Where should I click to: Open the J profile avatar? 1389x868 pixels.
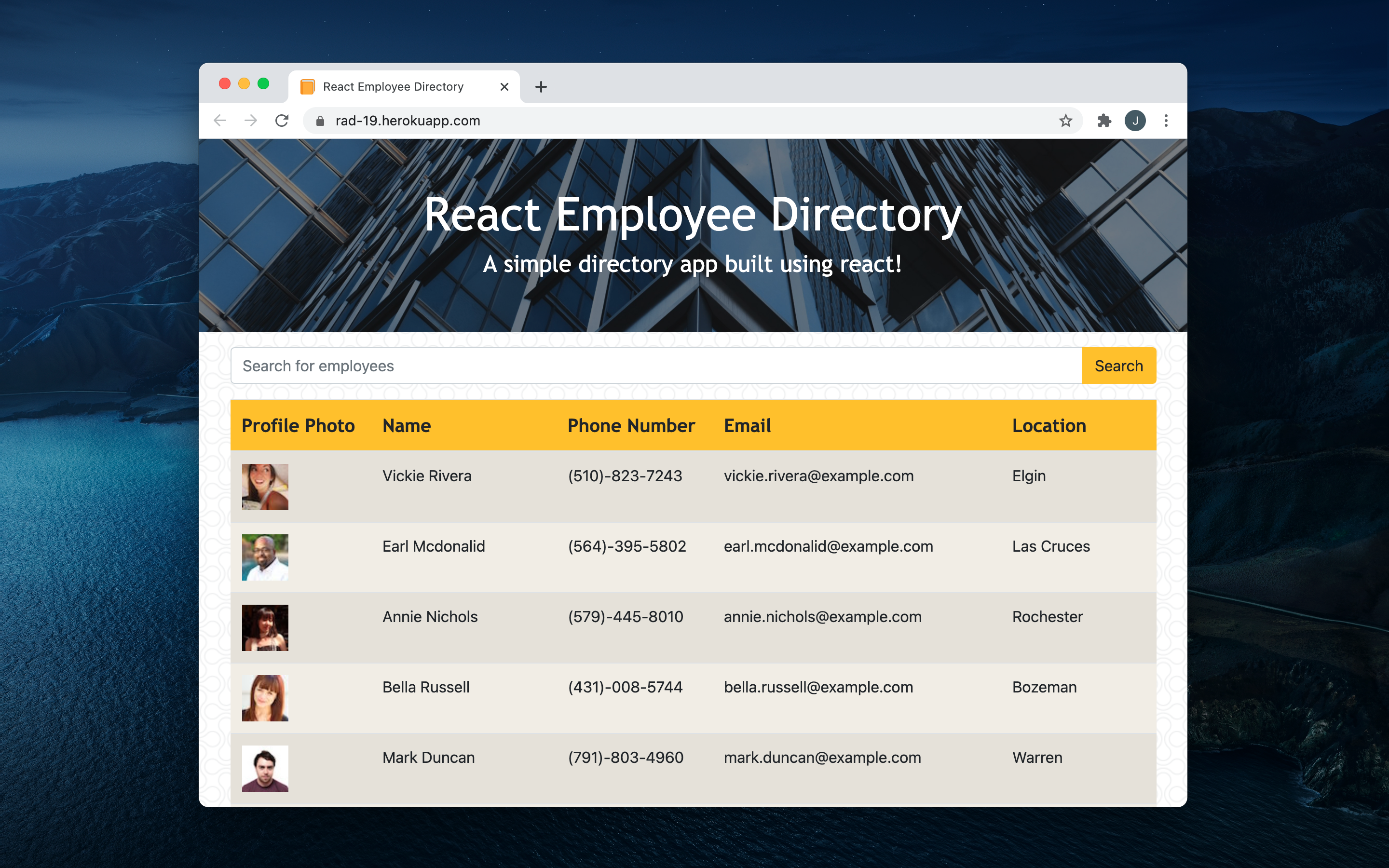pos(1135,121)
